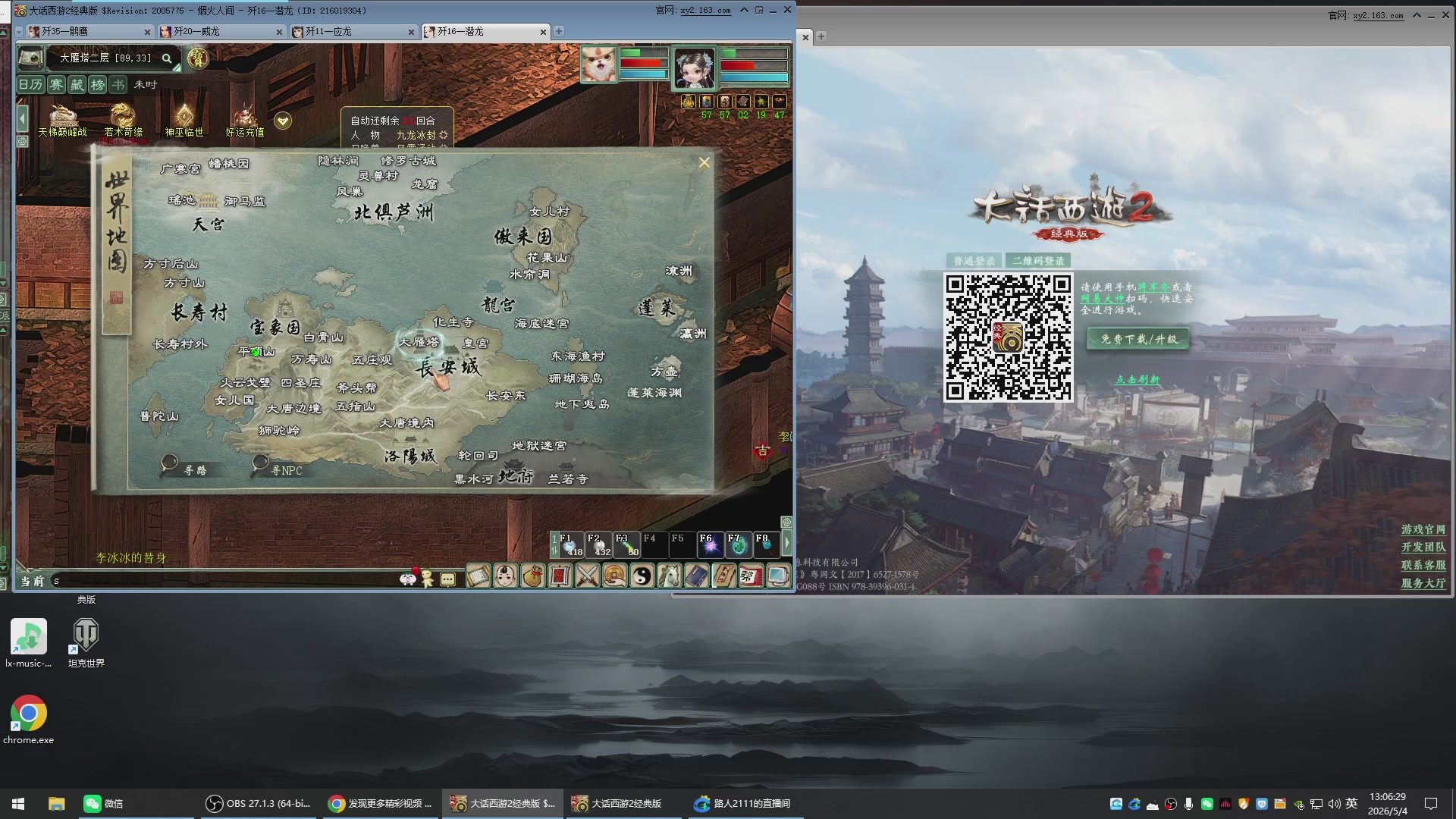Collapse the second game window's top chevron
Screen dimensions: 1456x819
click(x=1417, y=15)
